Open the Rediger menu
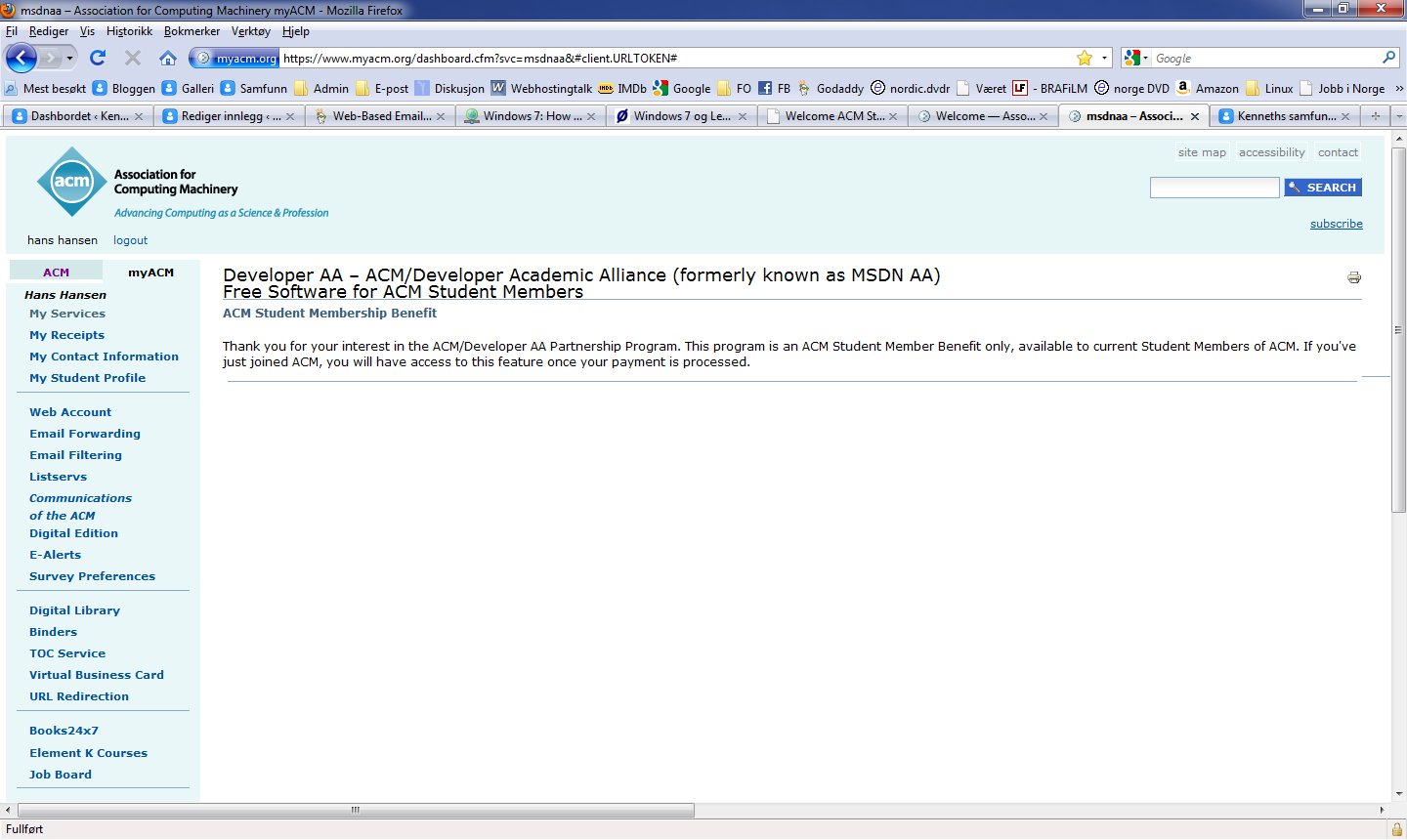The height and width of the screenshot is (840, 1407). click(x=49, y=31)
